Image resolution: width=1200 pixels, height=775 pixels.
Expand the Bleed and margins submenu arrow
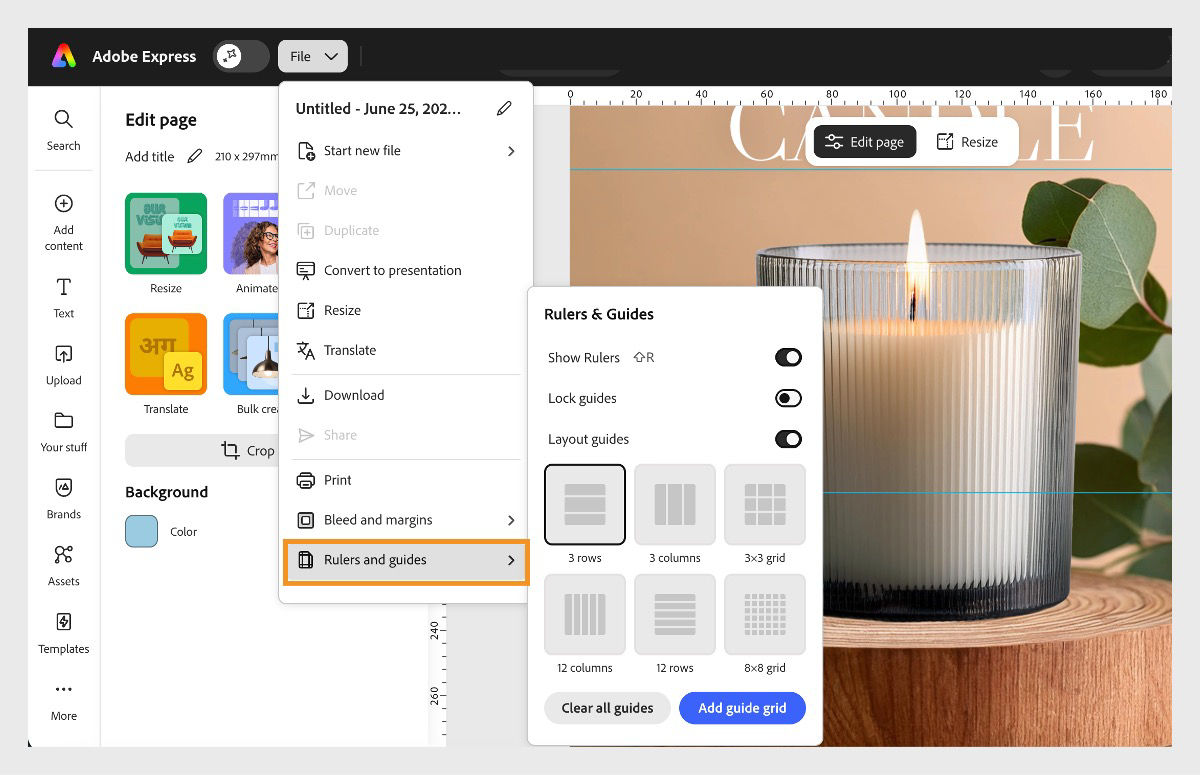coord(511,520)
